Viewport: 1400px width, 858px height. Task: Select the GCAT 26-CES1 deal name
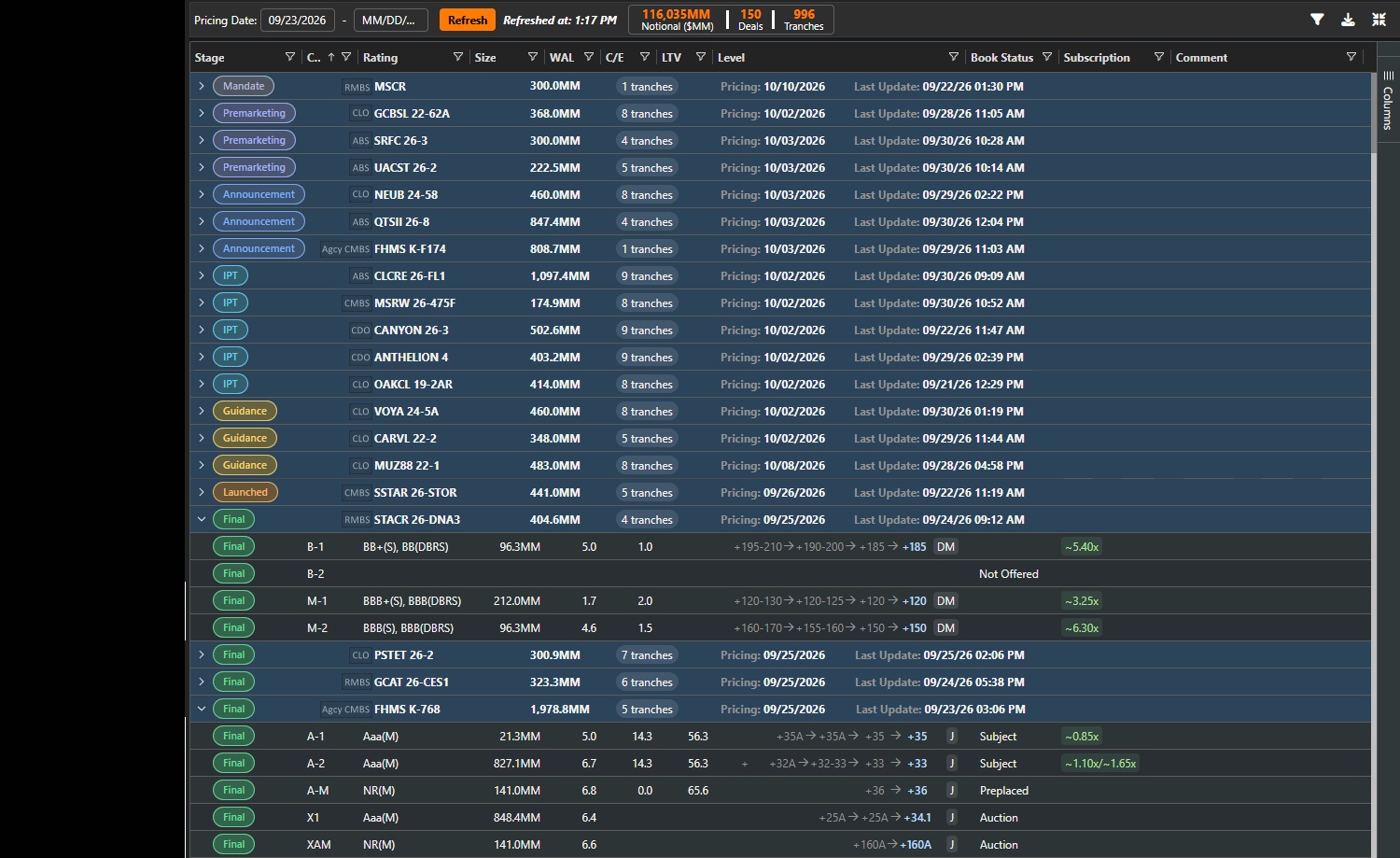[x=412, y=682]
